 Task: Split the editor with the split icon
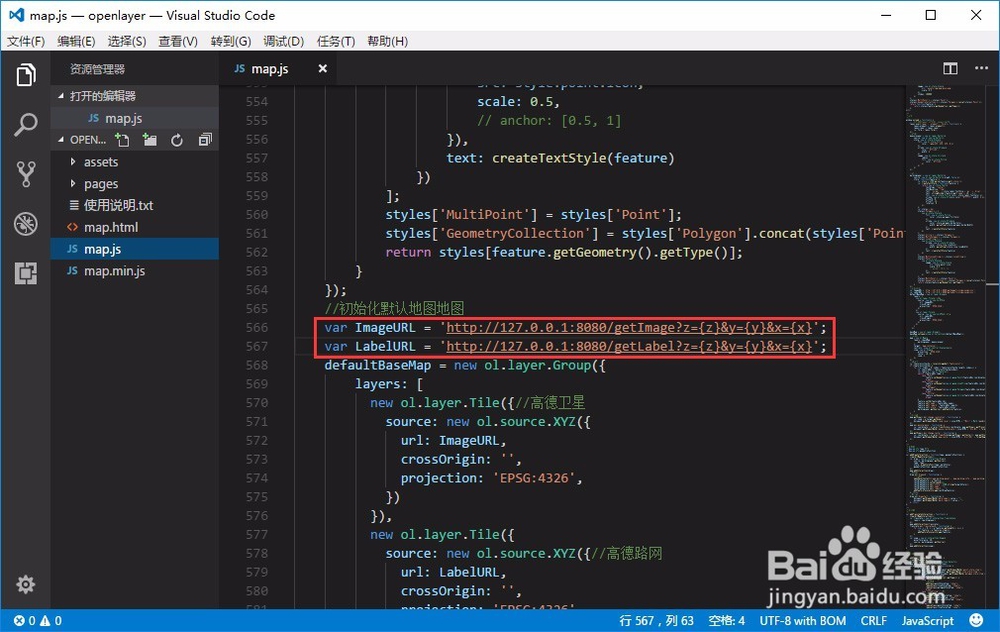(x=950, y=68)
